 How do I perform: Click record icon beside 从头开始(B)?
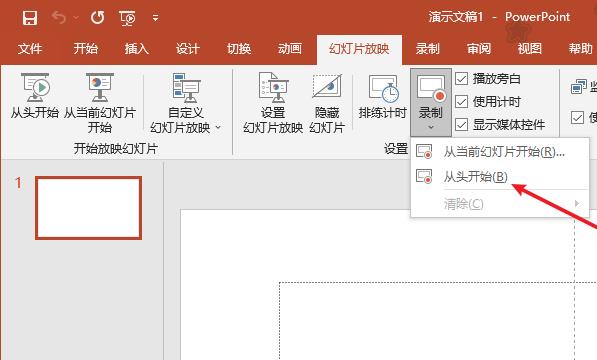pos(424,176)
